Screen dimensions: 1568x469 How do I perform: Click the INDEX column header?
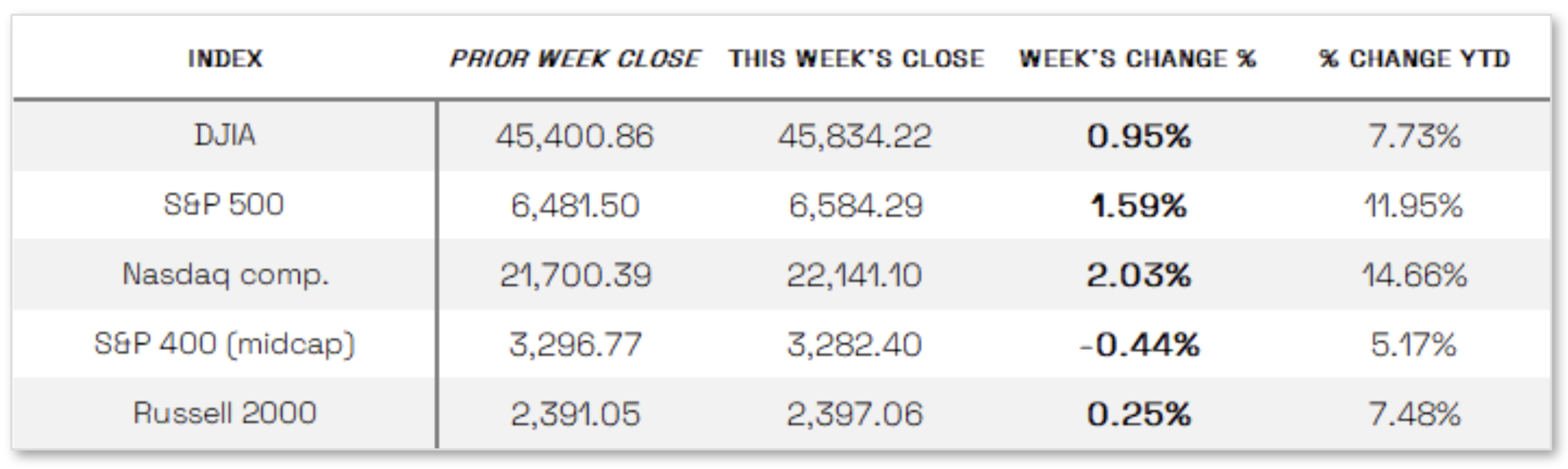(225, 59)
